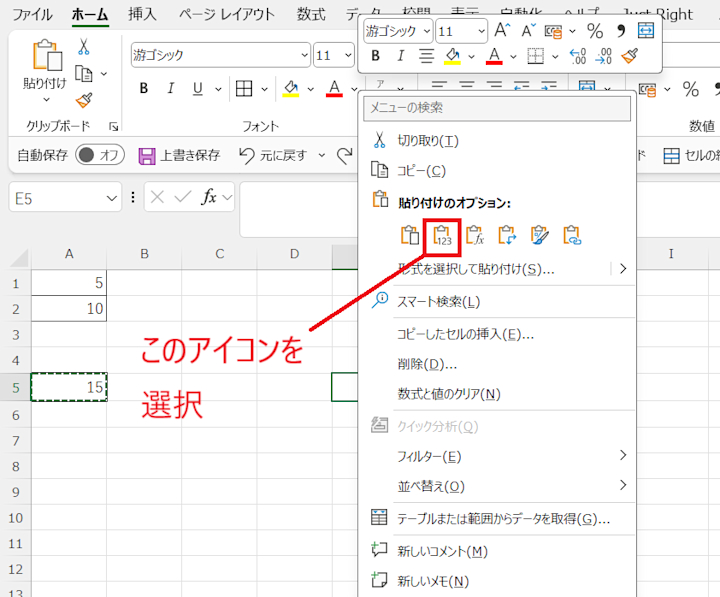The height and width of the screenshot is (597, 720).
Task: Apply red font color in mini toolbar
Action: [x=494, y=56]
